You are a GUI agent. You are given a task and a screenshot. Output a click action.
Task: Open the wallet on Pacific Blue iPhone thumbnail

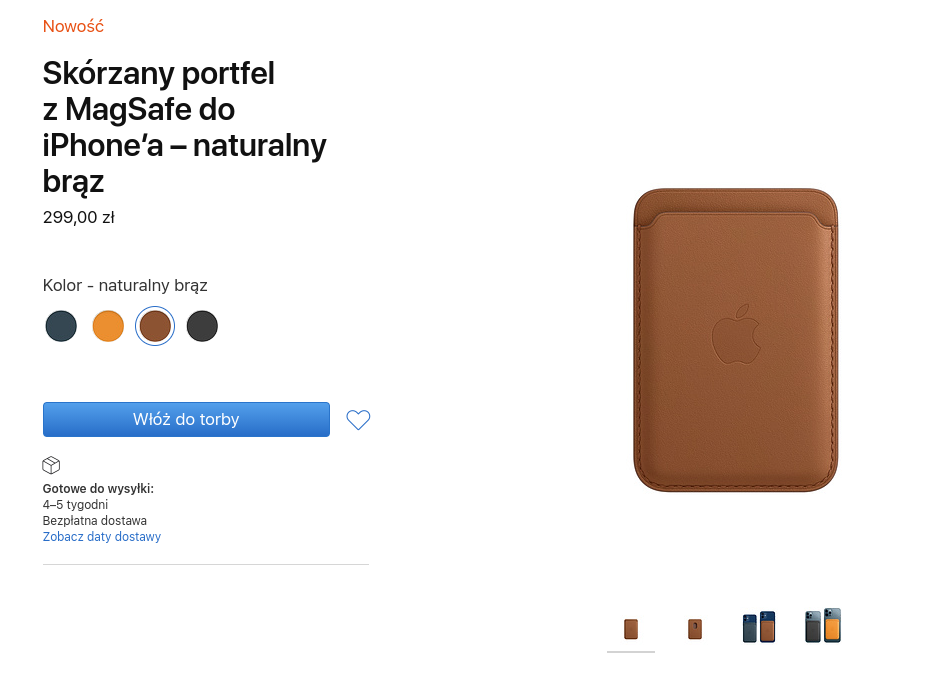[x=822, y=627]
